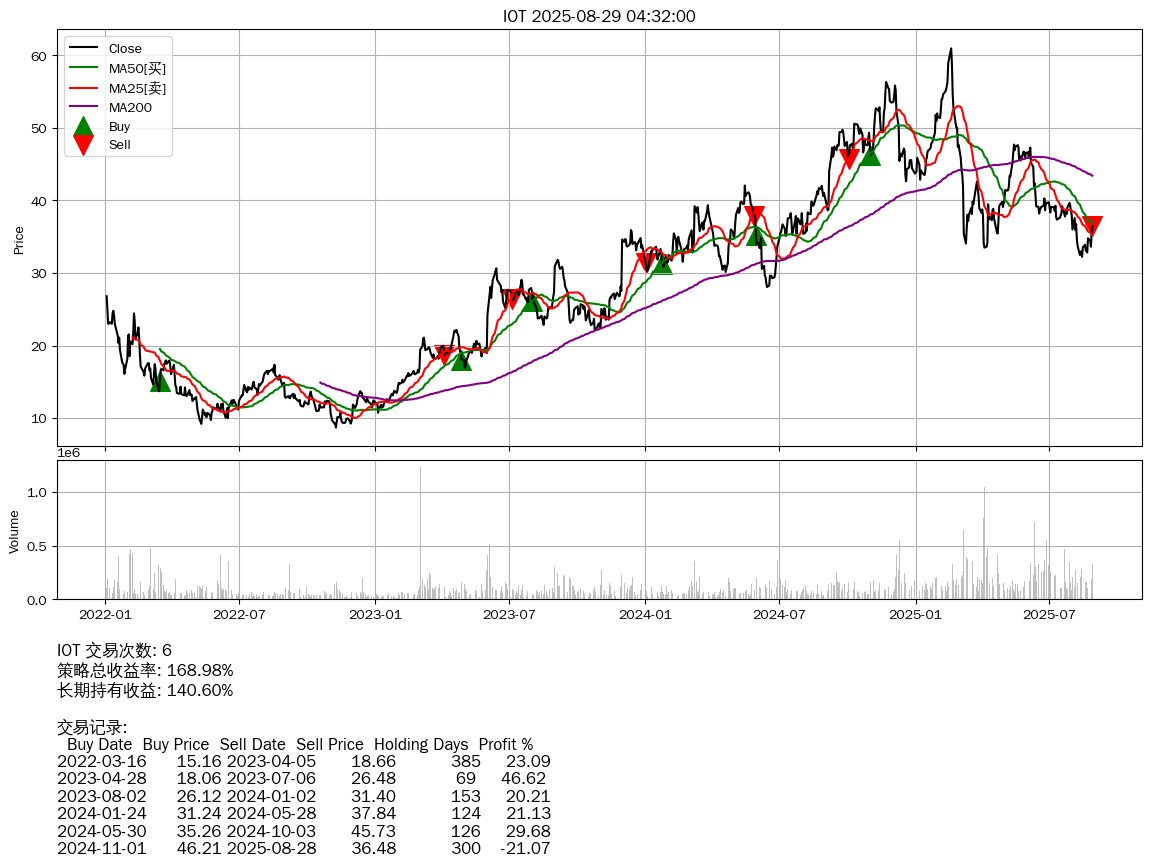1152x866 pixels.
Task: Click the April 2023 green buy marker
Action: 461,360
